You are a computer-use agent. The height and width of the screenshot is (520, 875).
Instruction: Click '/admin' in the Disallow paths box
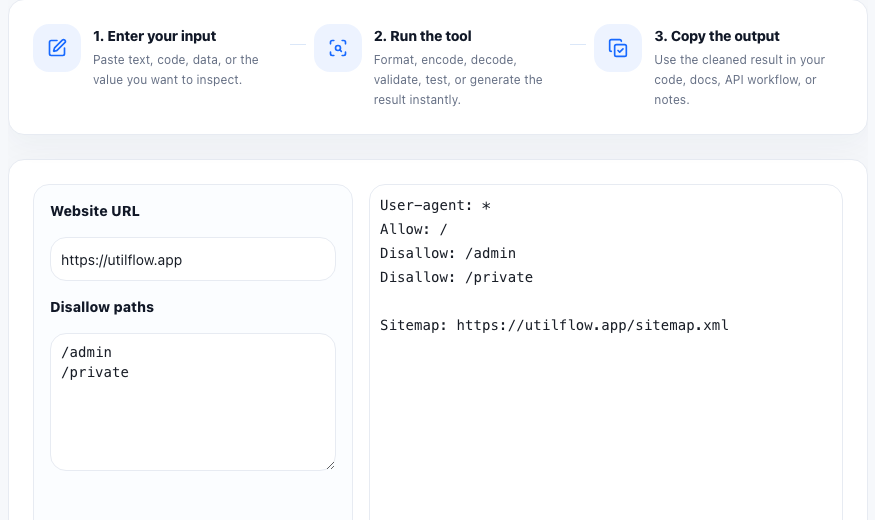point(86,353)
